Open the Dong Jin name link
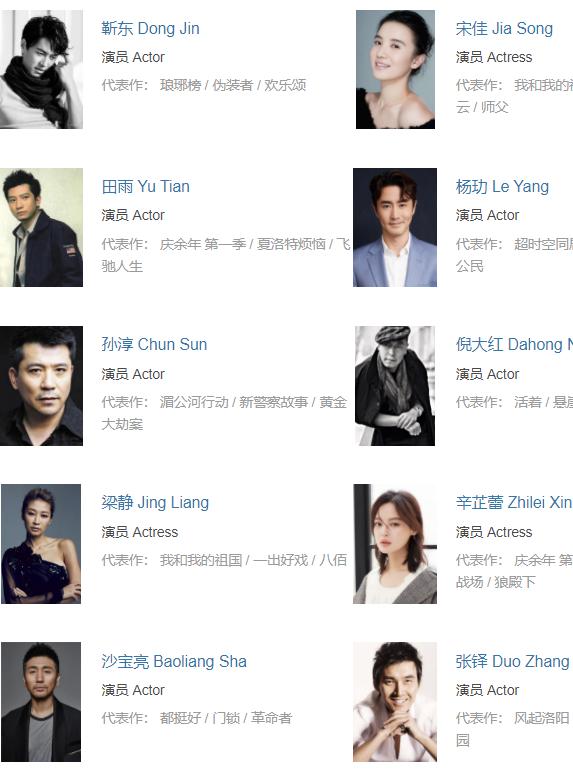The height and width of the screenshot is (771, 573). (x=151, y=29)
